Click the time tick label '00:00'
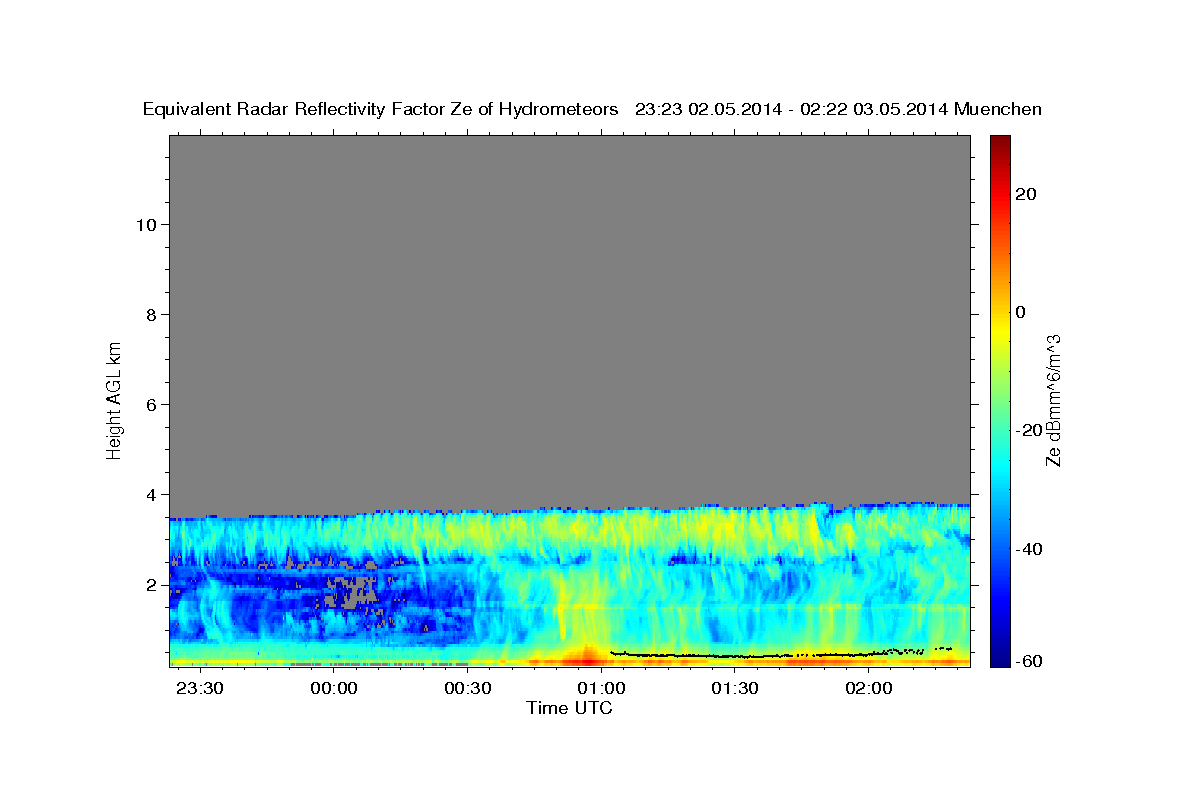 334,689
